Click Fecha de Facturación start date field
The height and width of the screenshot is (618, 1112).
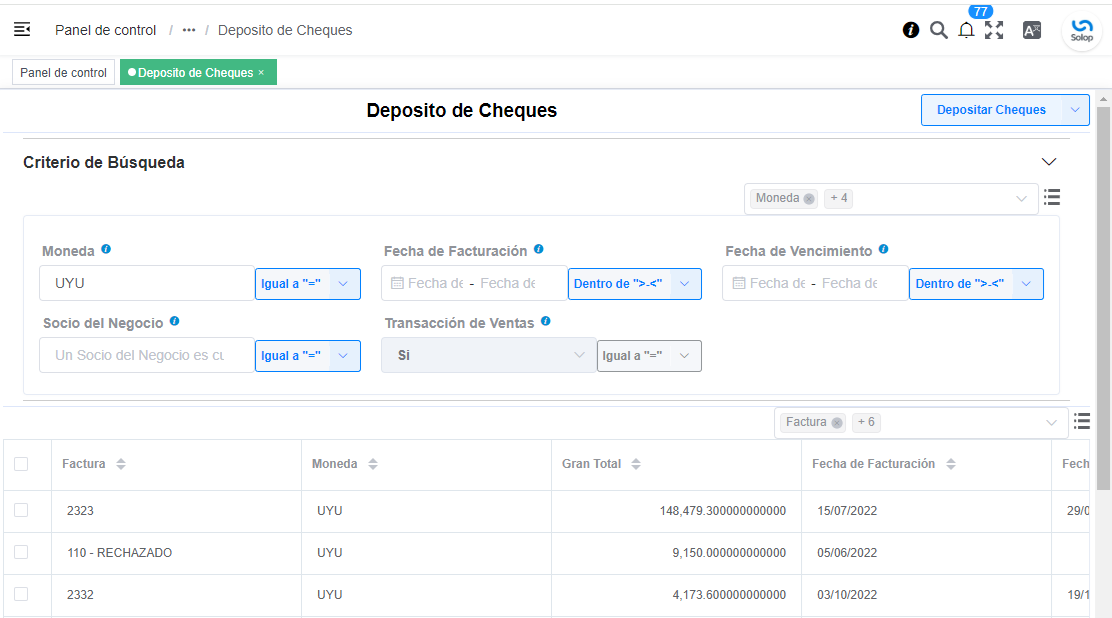tap(435, 283)
